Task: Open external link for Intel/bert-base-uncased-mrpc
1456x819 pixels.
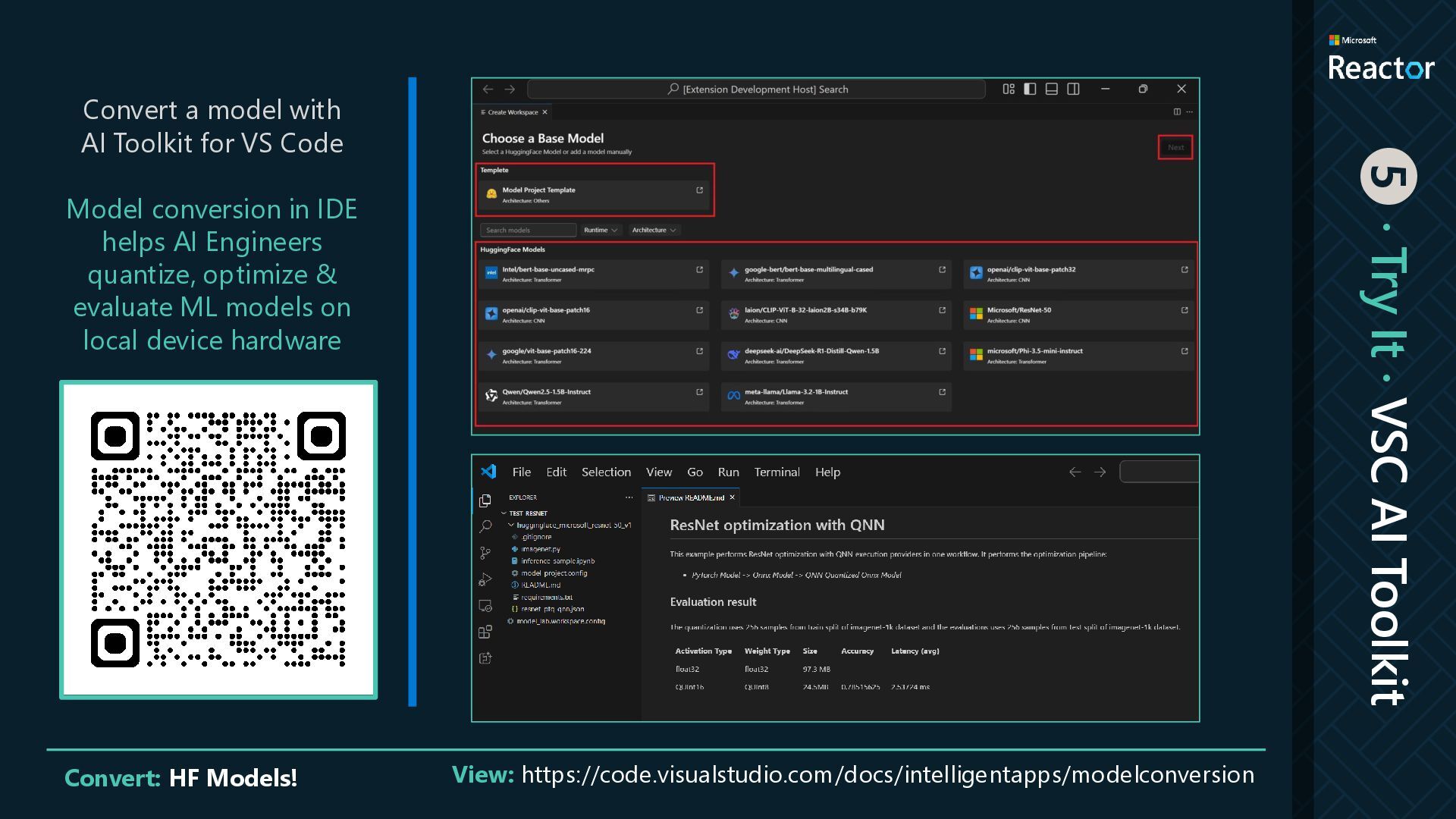Action: click(x=699, y=270)
